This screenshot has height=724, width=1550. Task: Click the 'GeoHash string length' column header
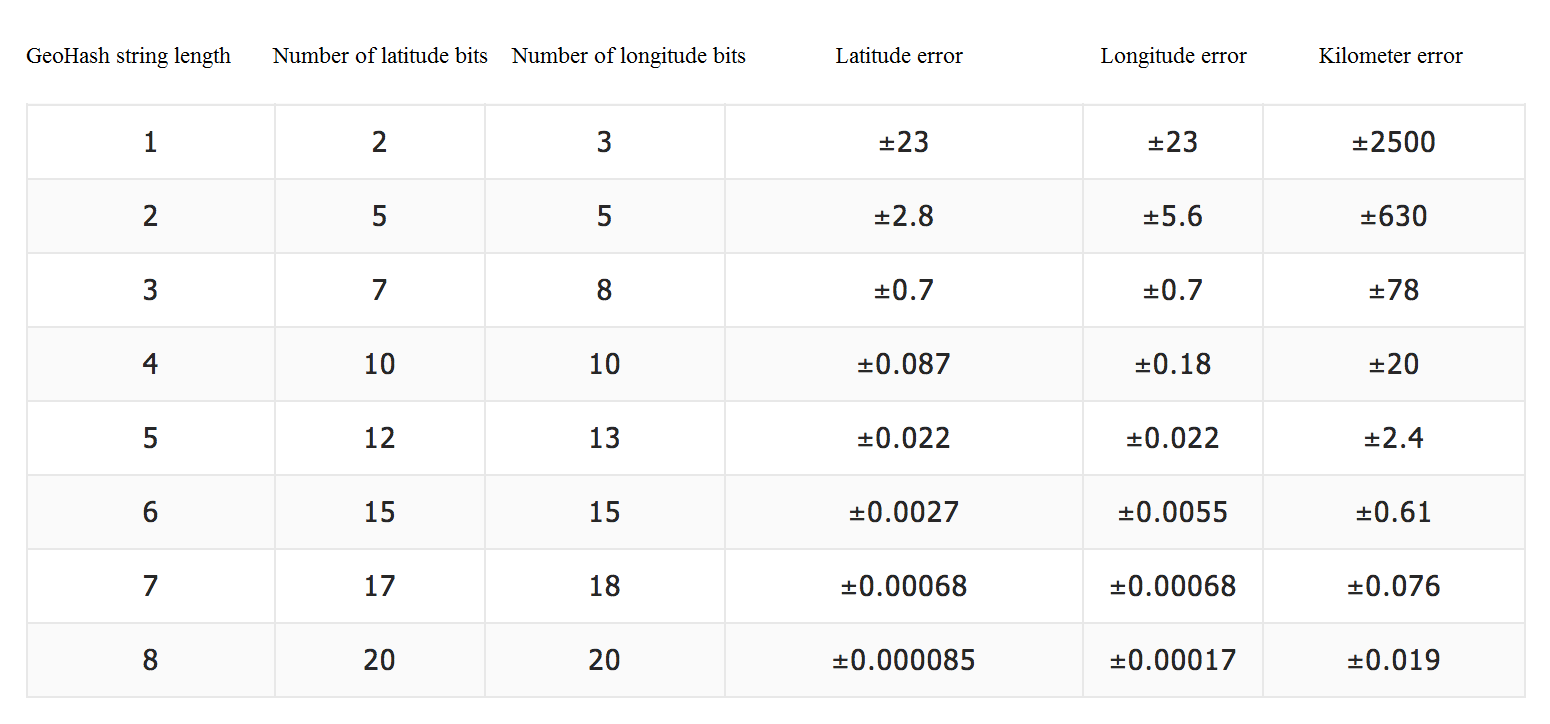tap(128, 56)
